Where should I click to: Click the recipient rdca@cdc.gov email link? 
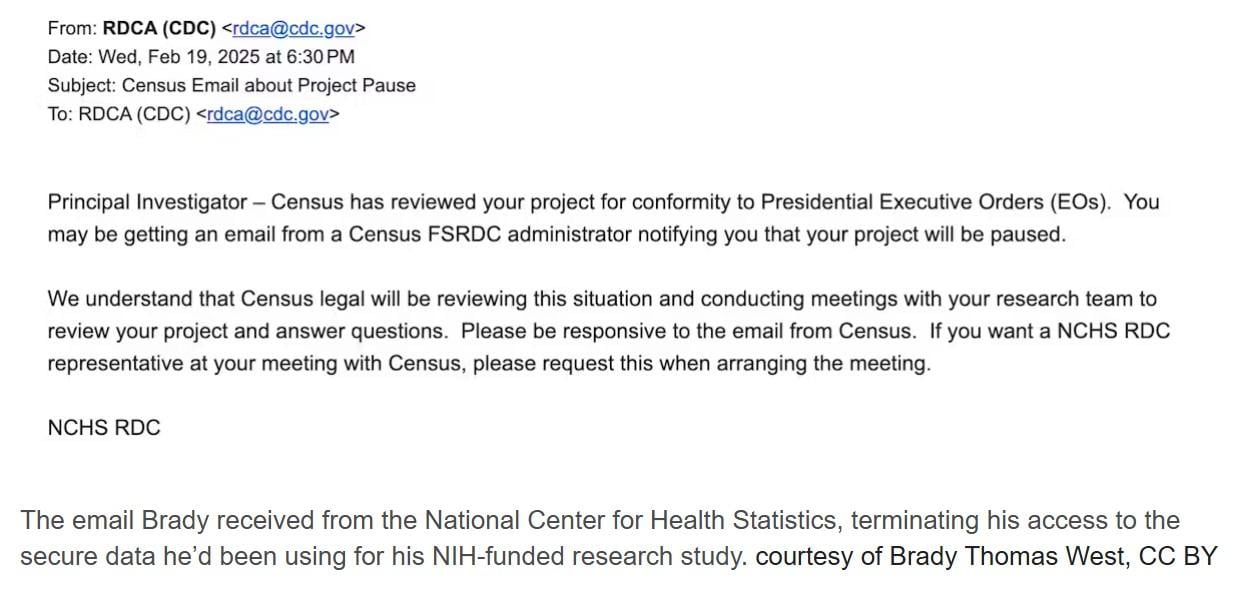pos(267,114)
